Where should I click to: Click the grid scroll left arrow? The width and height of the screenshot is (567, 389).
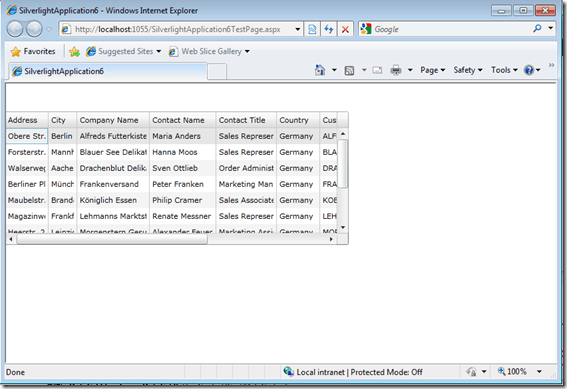[11, 239]
